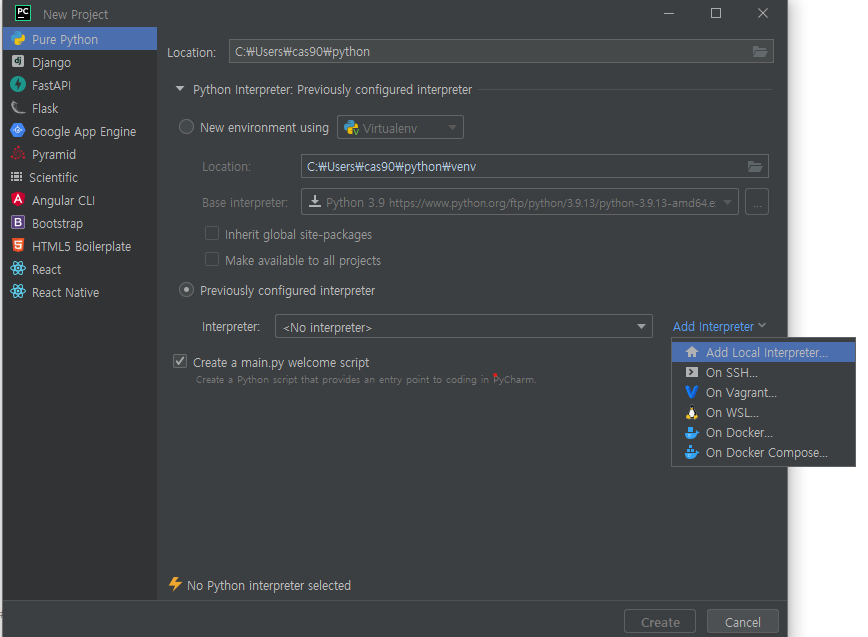Collapse the Python Interpreter section

click(180, 89)
